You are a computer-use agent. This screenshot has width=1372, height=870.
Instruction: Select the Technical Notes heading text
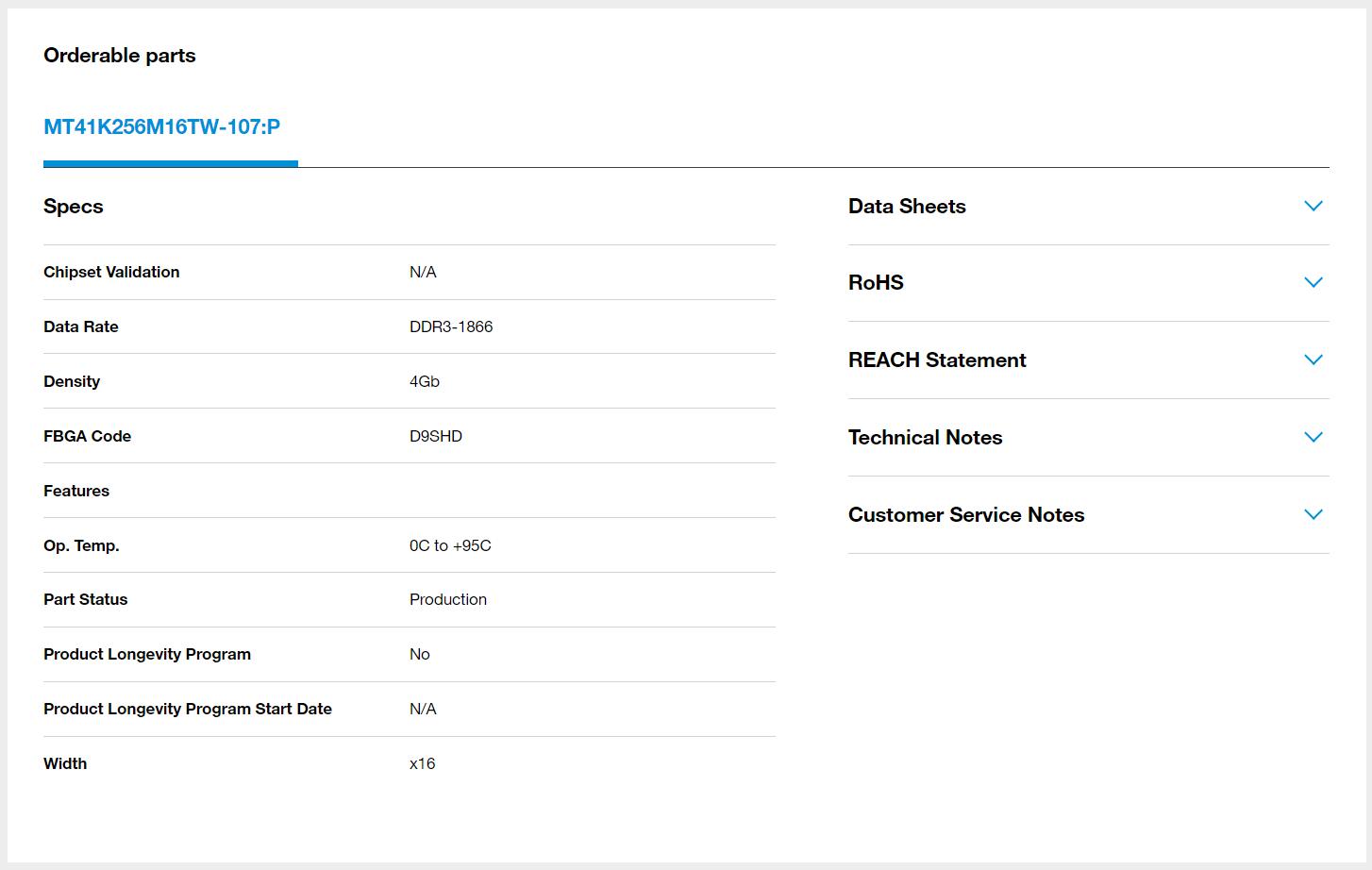925,438
